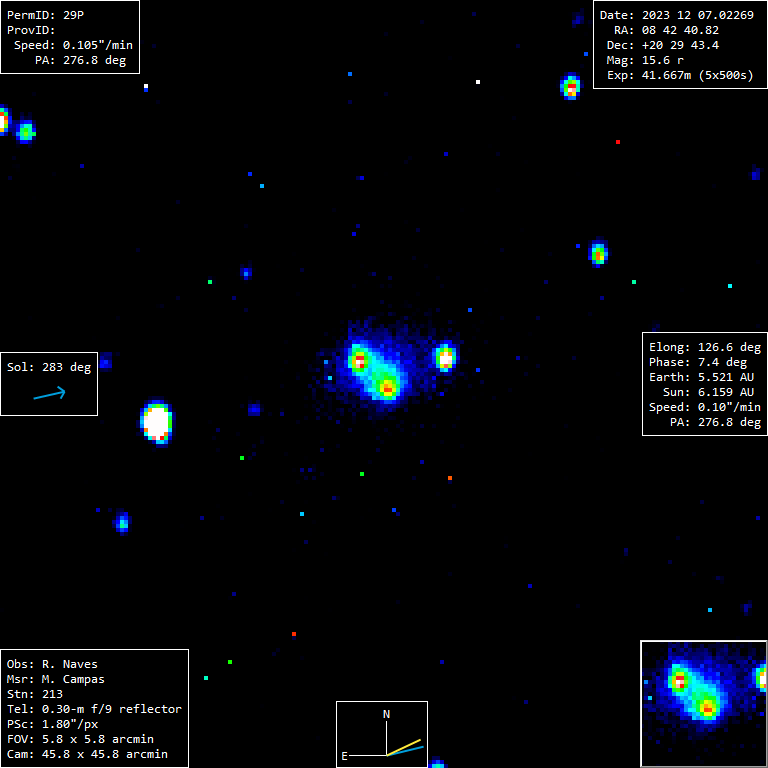768x768 pixels.
Task: Select the 'Elong: 126.6 deg' value
Action: 705,347
